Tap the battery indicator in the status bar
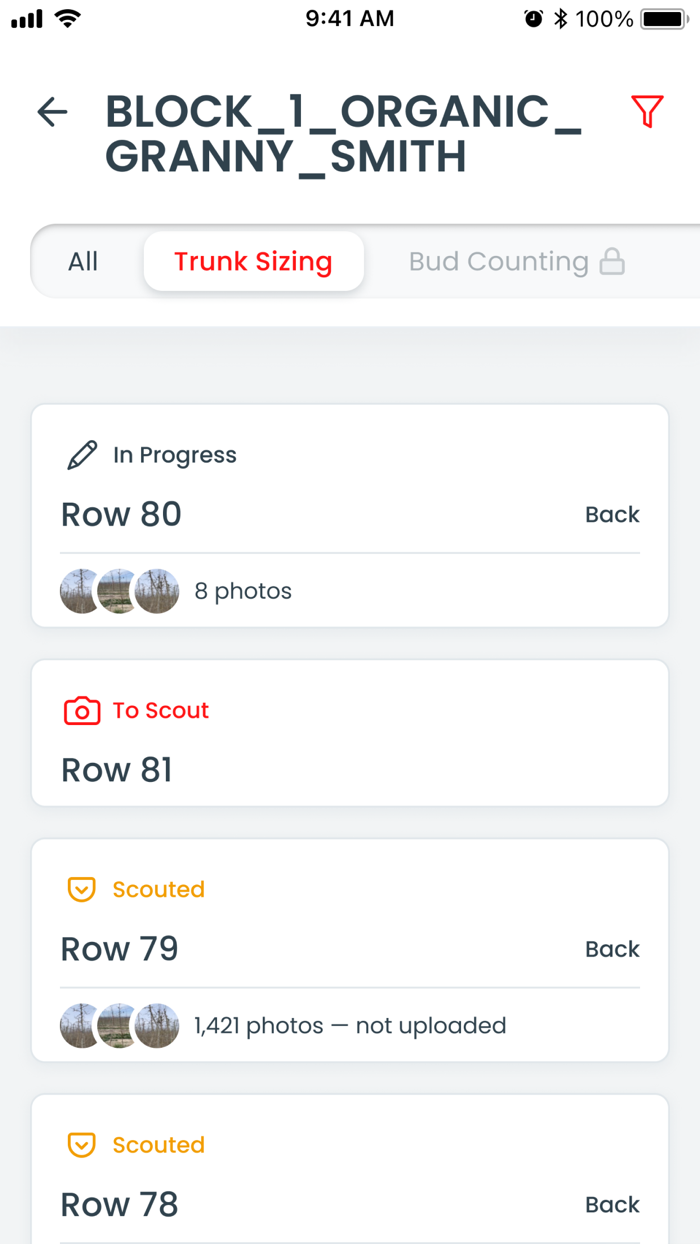700x1244 pixels. (x=660, y=17)
